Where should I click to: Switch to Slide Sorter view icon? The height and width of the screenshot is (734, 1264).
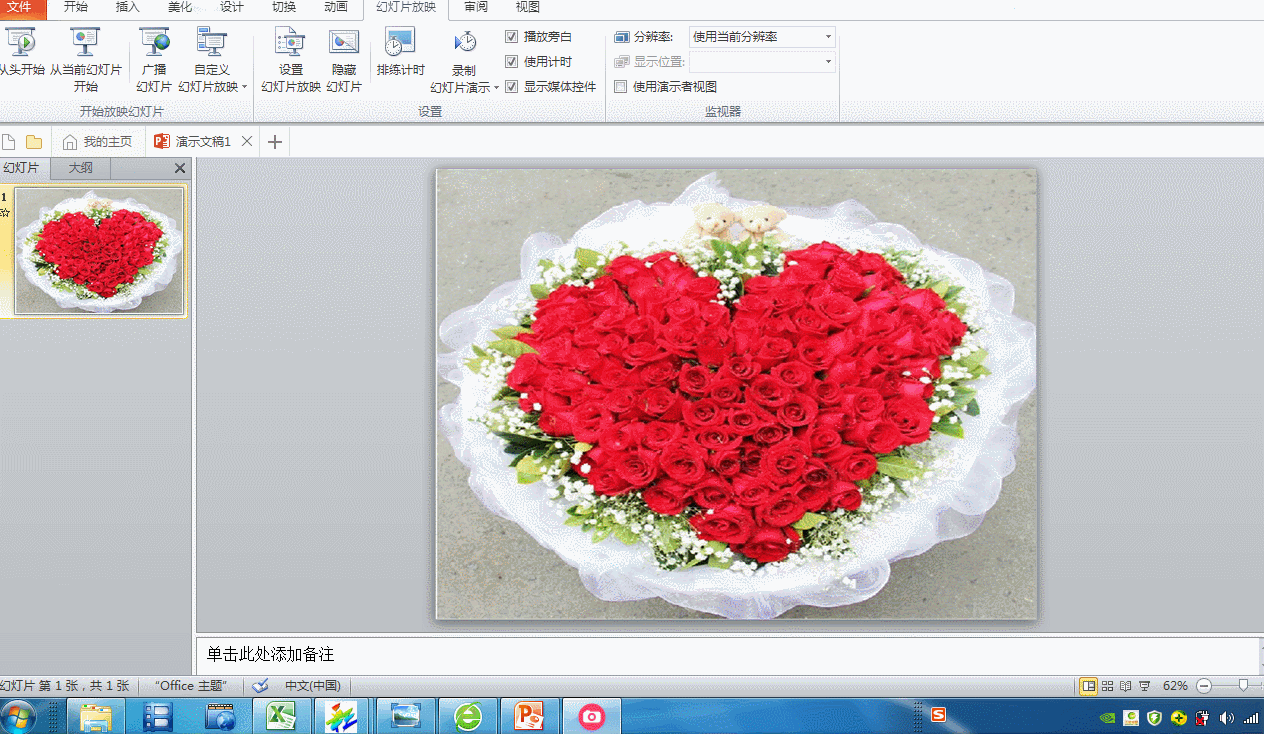click(1107, 686)
